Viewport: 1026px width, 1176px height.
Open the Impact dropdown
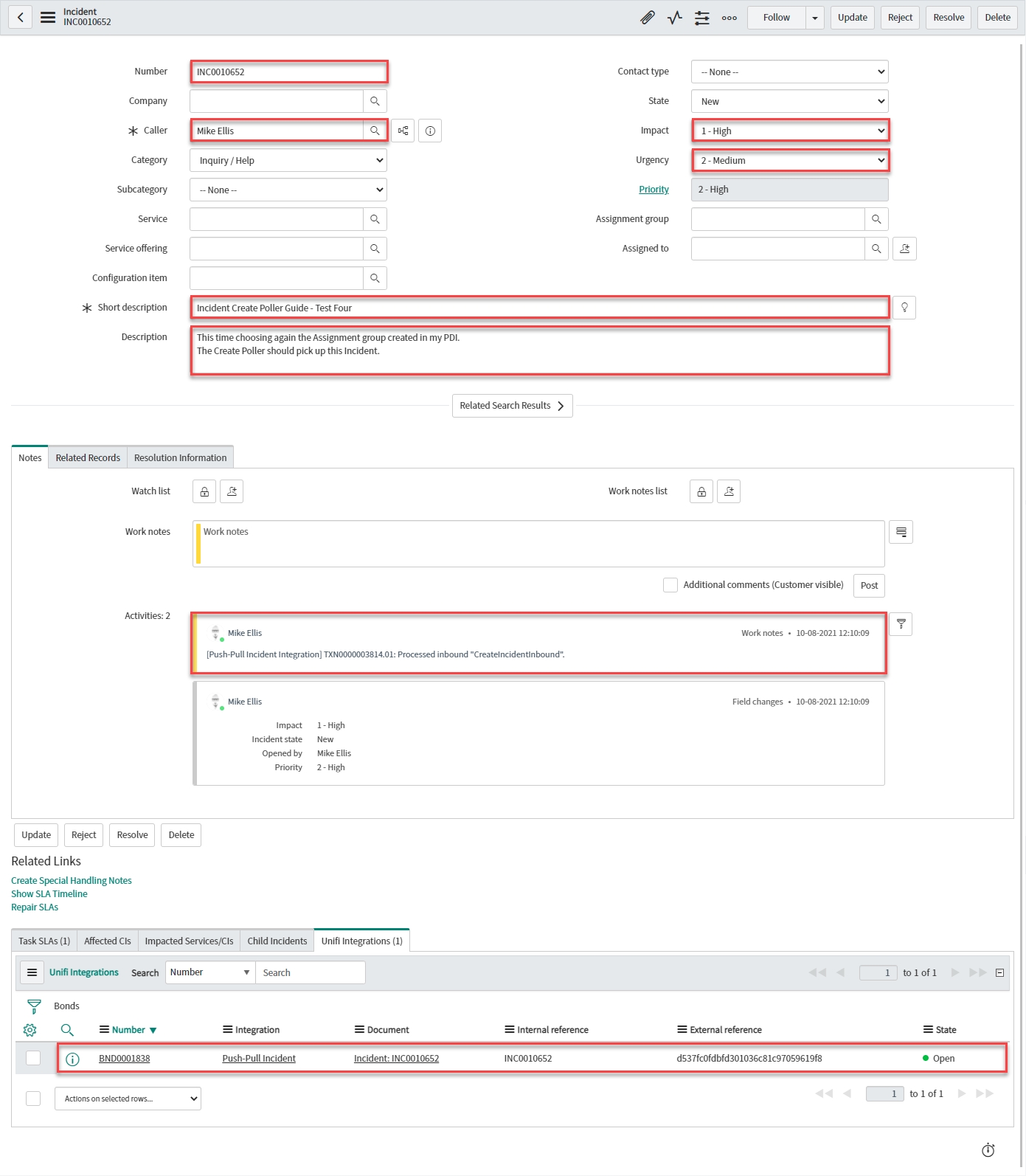[789, 131]
